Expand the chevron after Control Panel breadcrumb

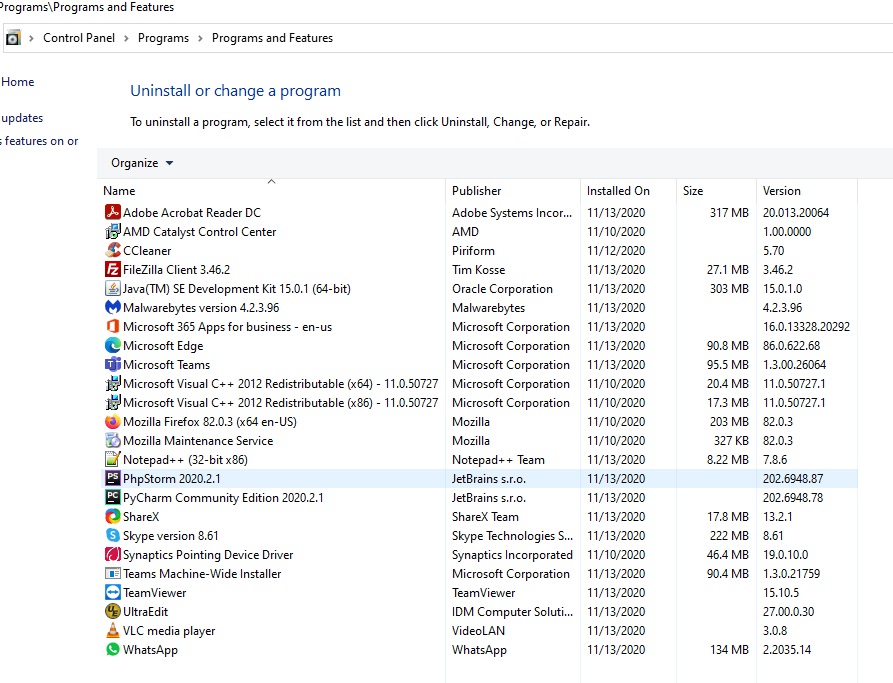pyautogui.click(x=126, y=38)
